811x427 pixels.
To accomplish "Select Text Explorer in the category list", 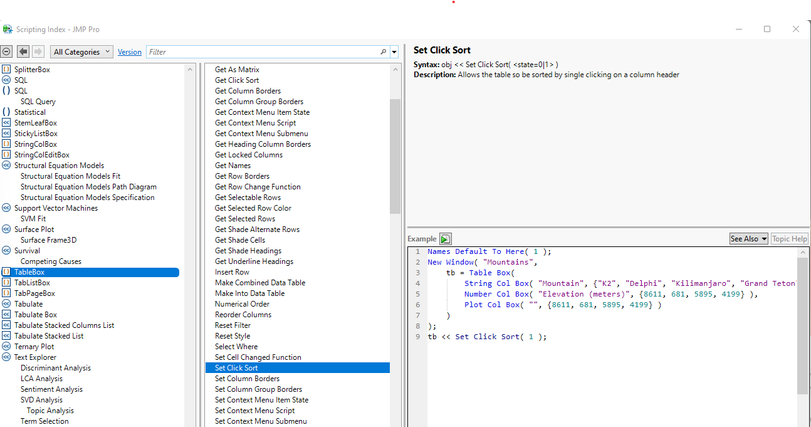I will [x=36, y=357].
